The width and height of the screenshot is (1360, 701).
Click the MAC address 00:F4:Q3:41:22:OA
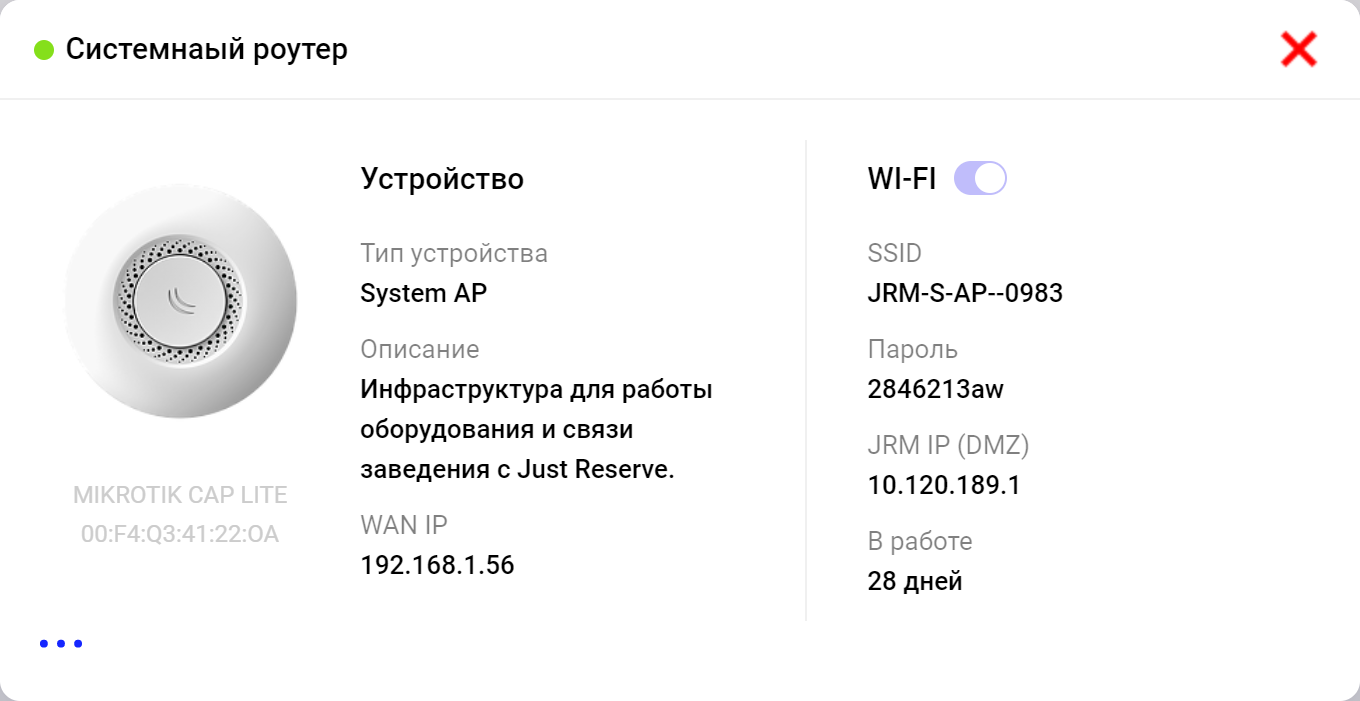tap(180, 535)
